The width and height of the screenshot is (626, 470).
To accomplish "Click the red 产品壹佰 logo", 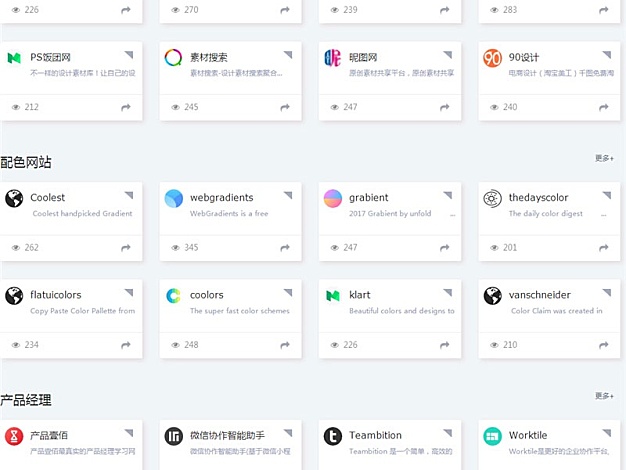I will coord(14,436).
